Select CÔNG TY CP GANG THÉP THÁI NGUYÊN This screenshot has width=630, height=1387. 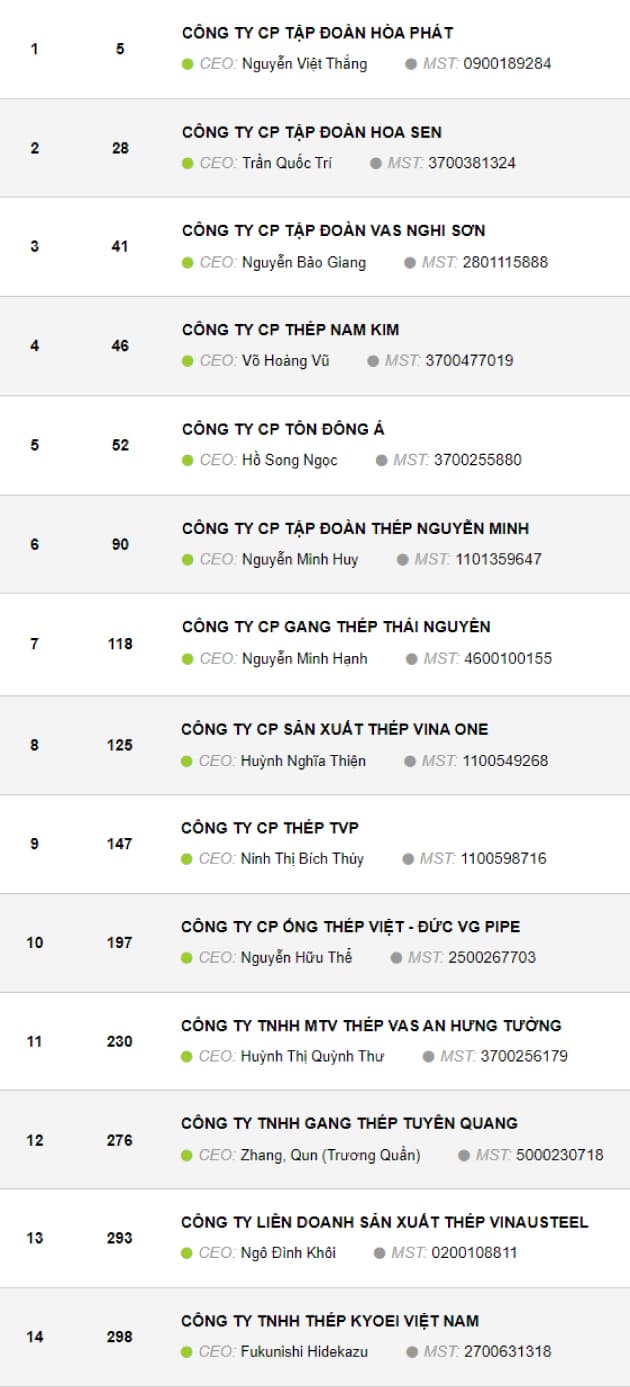pyautogui.click(x=336, y=627)
